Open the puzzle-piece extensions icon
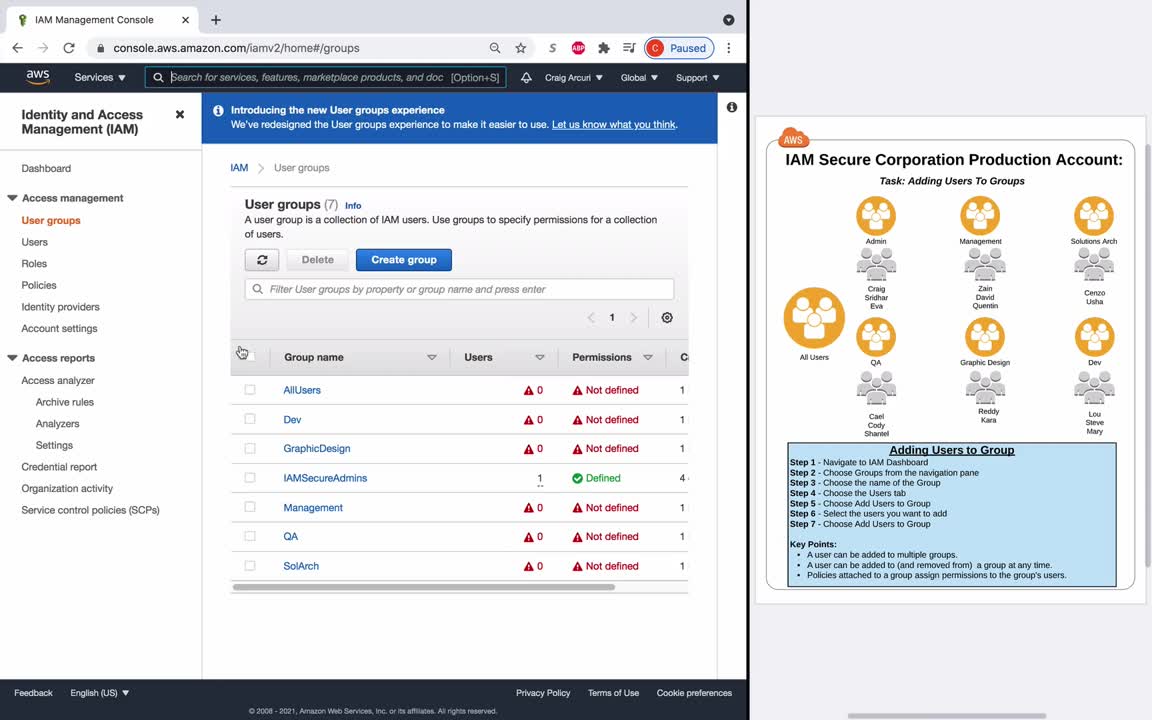Viewport: 1152px width, 720px height. [604, 48]
